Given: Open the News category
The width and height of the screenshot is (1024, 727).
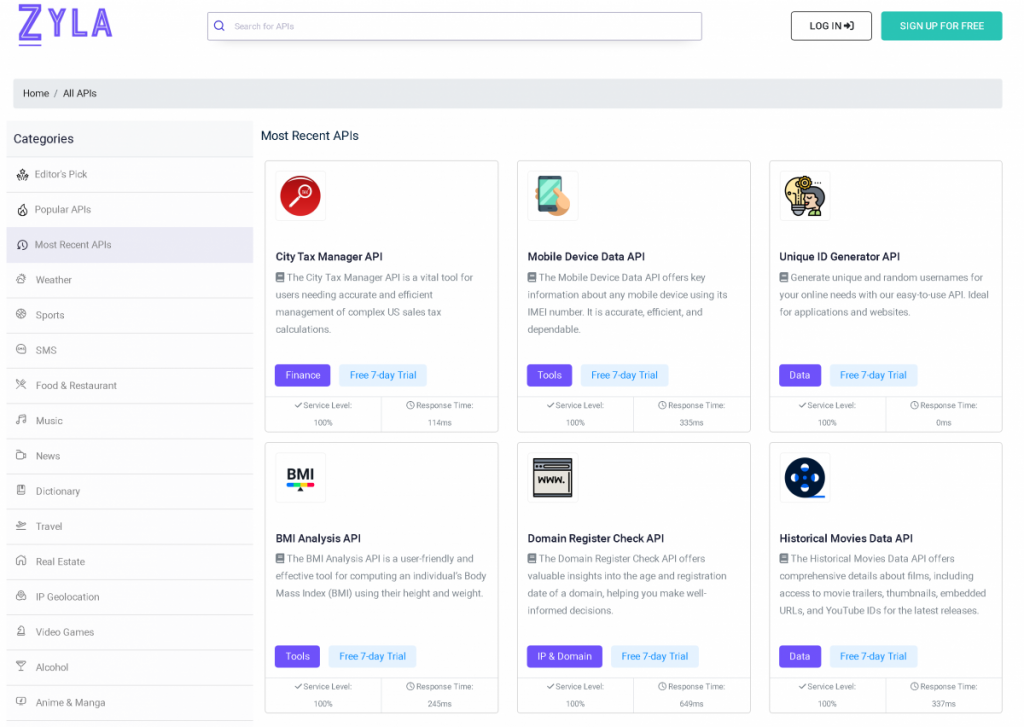Looking at the screenshot, I should [129, 457].
